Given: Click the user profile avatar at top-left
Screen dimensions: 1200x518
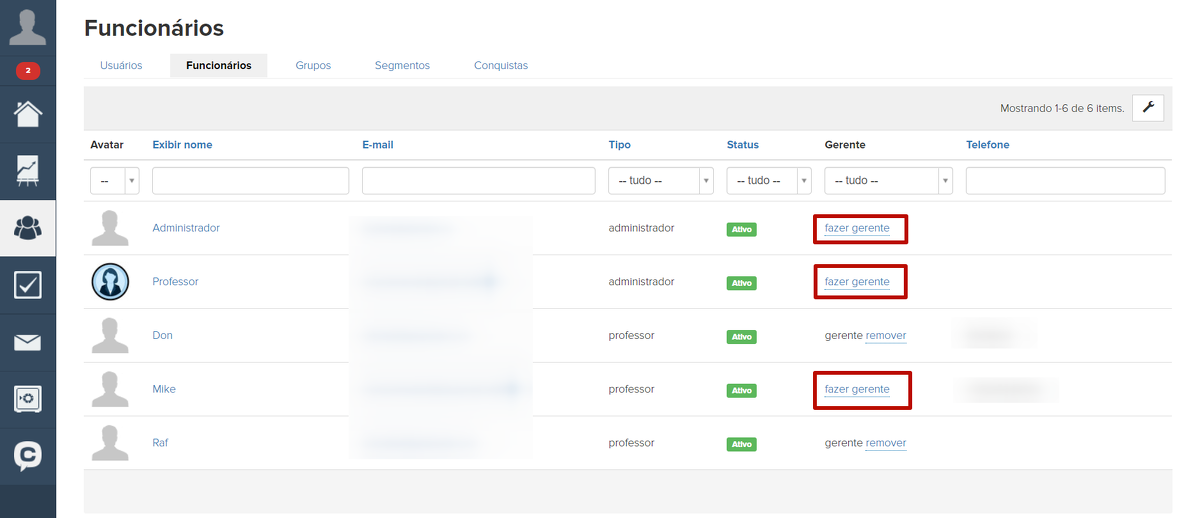Looking at the screenshot, I should (x=27, y=27).
